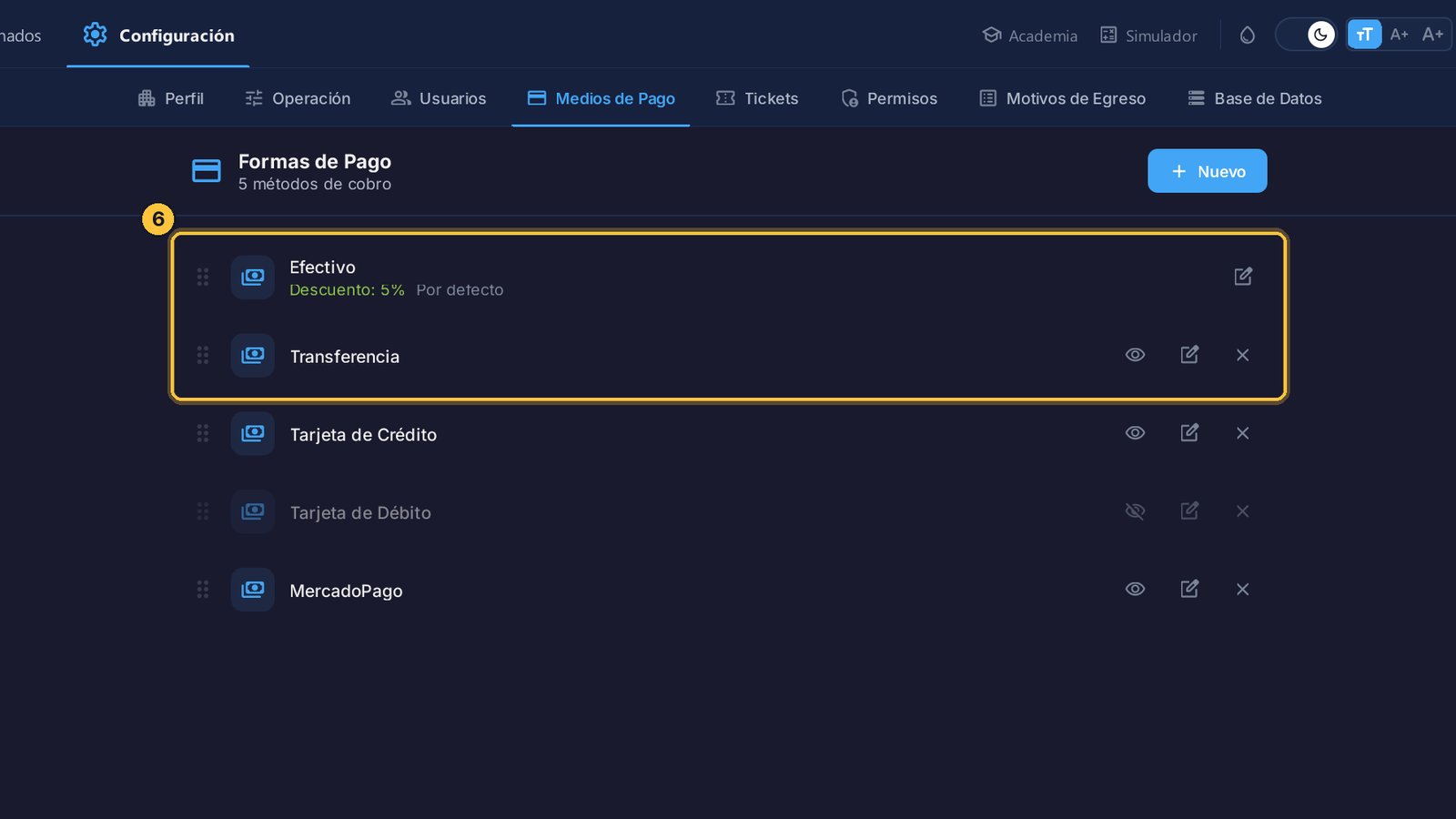Edit the Transferencia payment method
This screenshot has width=1456, height=819.
(x=1189, y=355)
